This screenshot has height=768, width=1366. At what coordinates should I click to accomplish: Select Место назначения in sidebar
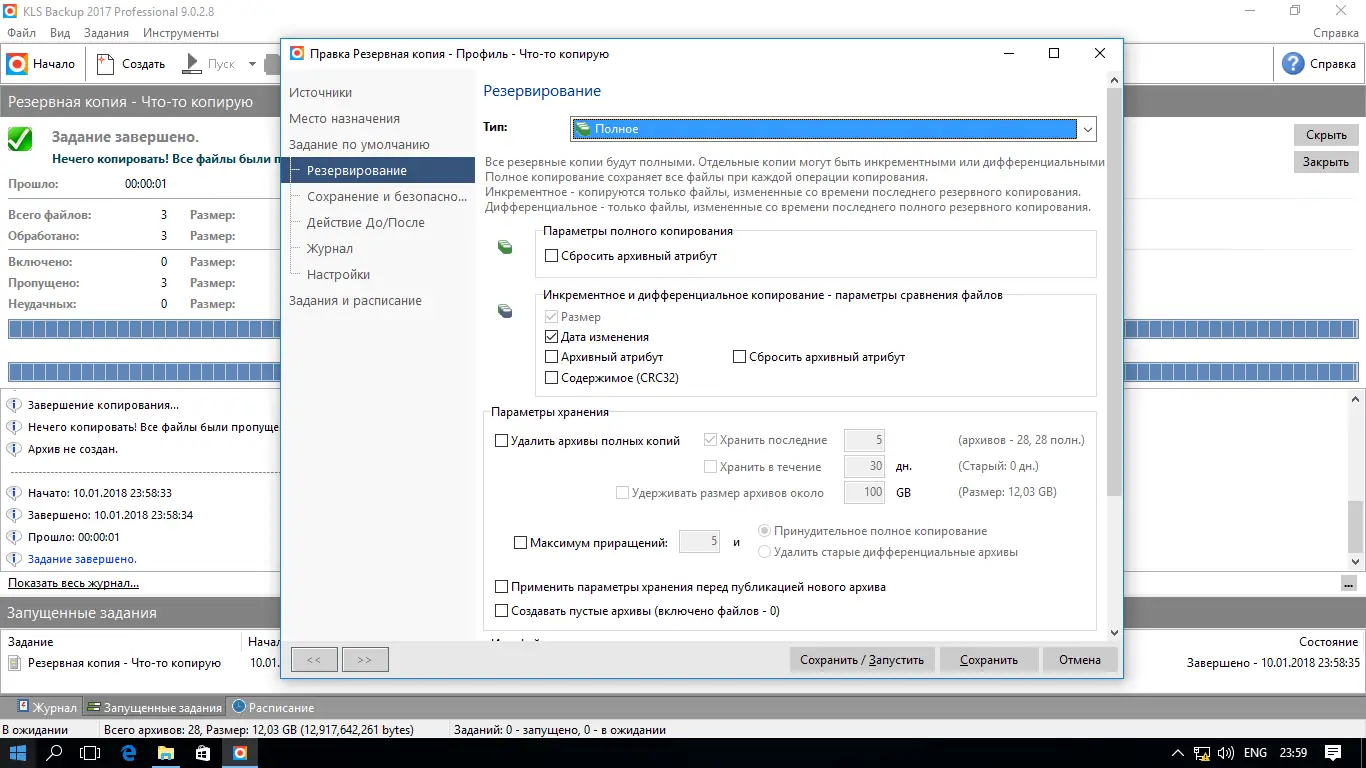tap(344, 119)
